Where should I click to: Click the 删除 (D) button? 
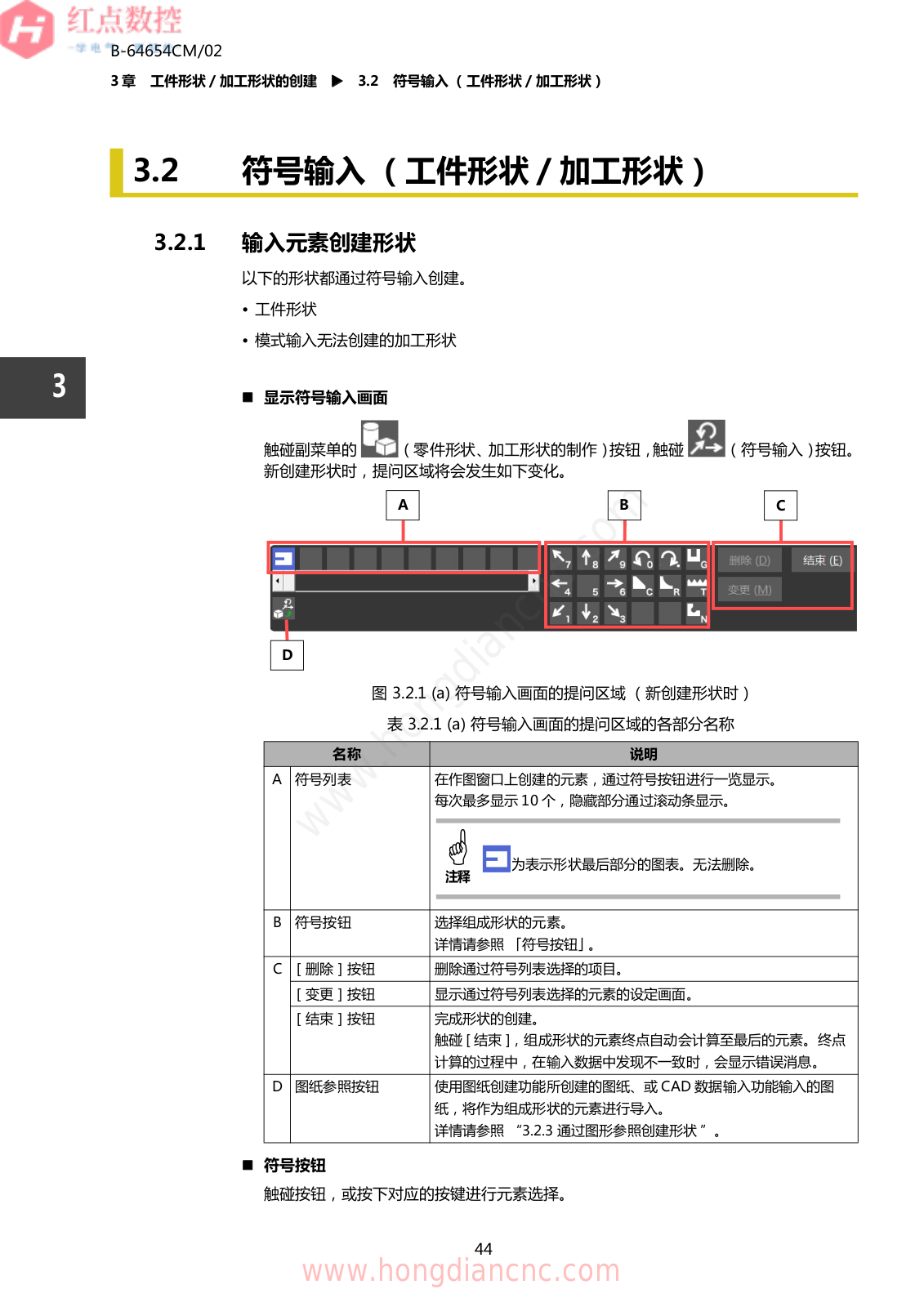749,560
